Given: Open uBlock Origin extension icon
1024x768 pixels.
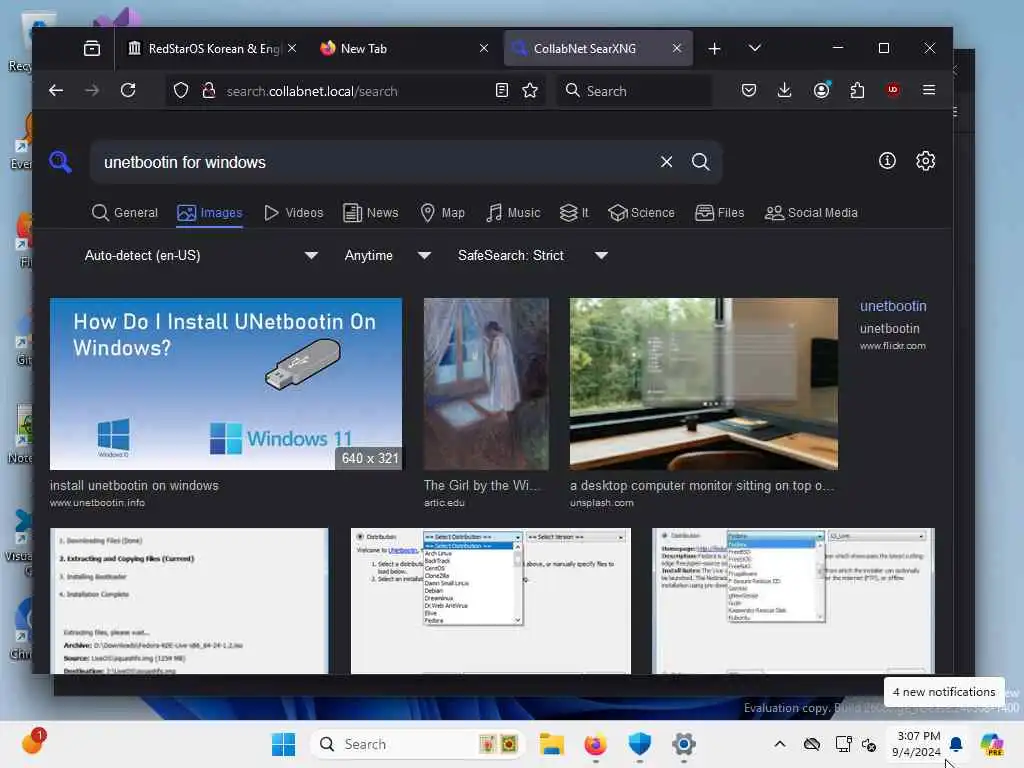Looking at the screenshot, I should 893,90.
